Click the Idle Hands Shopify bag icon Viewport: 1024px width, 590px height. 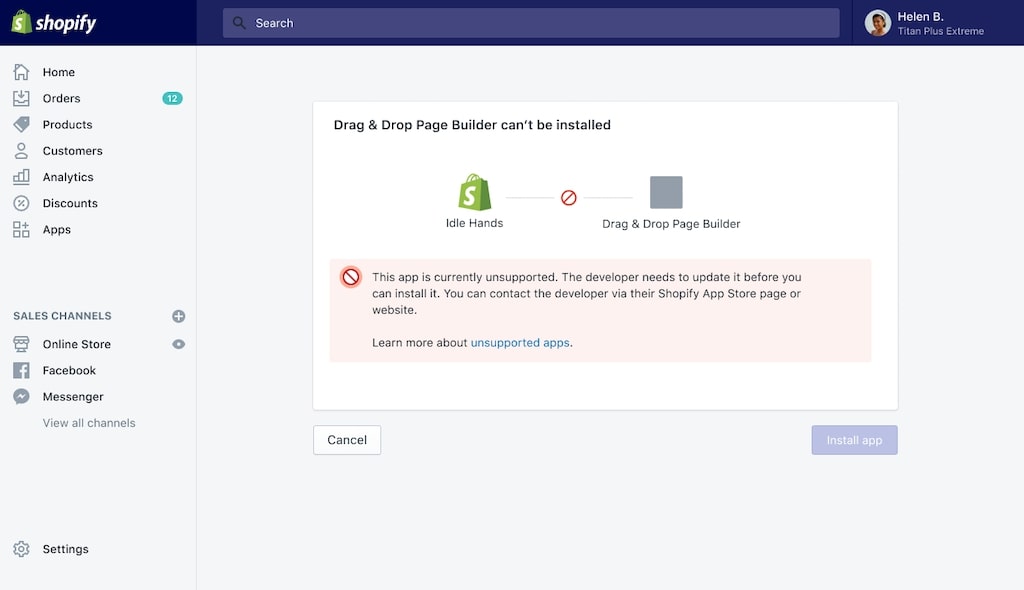click(475, 192)
